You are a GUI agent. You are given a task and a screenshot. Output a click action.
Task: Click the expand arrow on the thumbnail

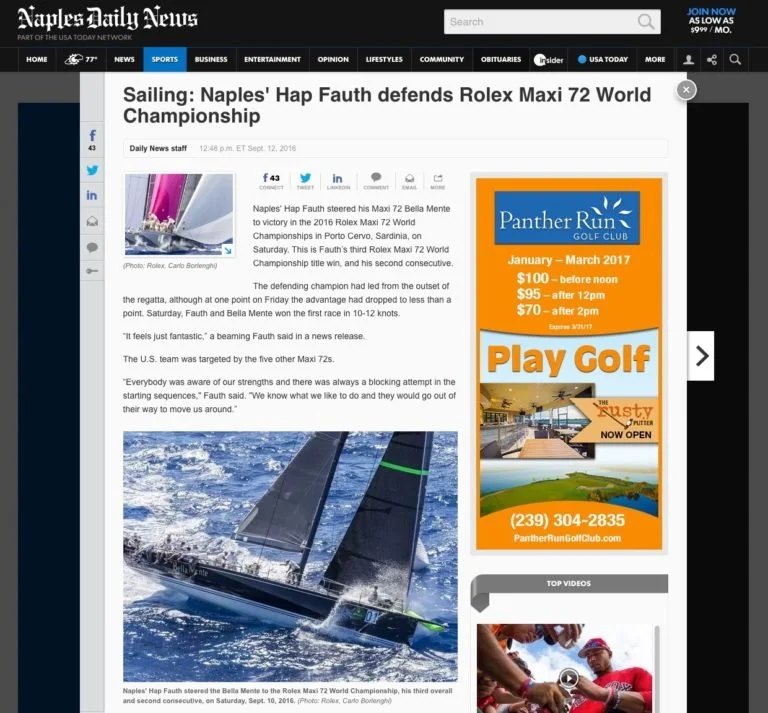point(227,250)
